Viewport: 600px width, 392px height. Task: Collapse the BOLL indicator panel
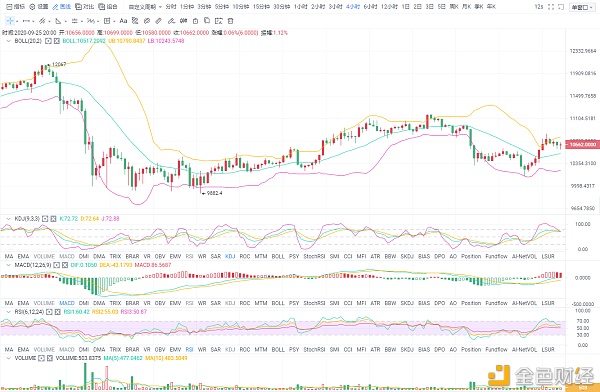8,41
